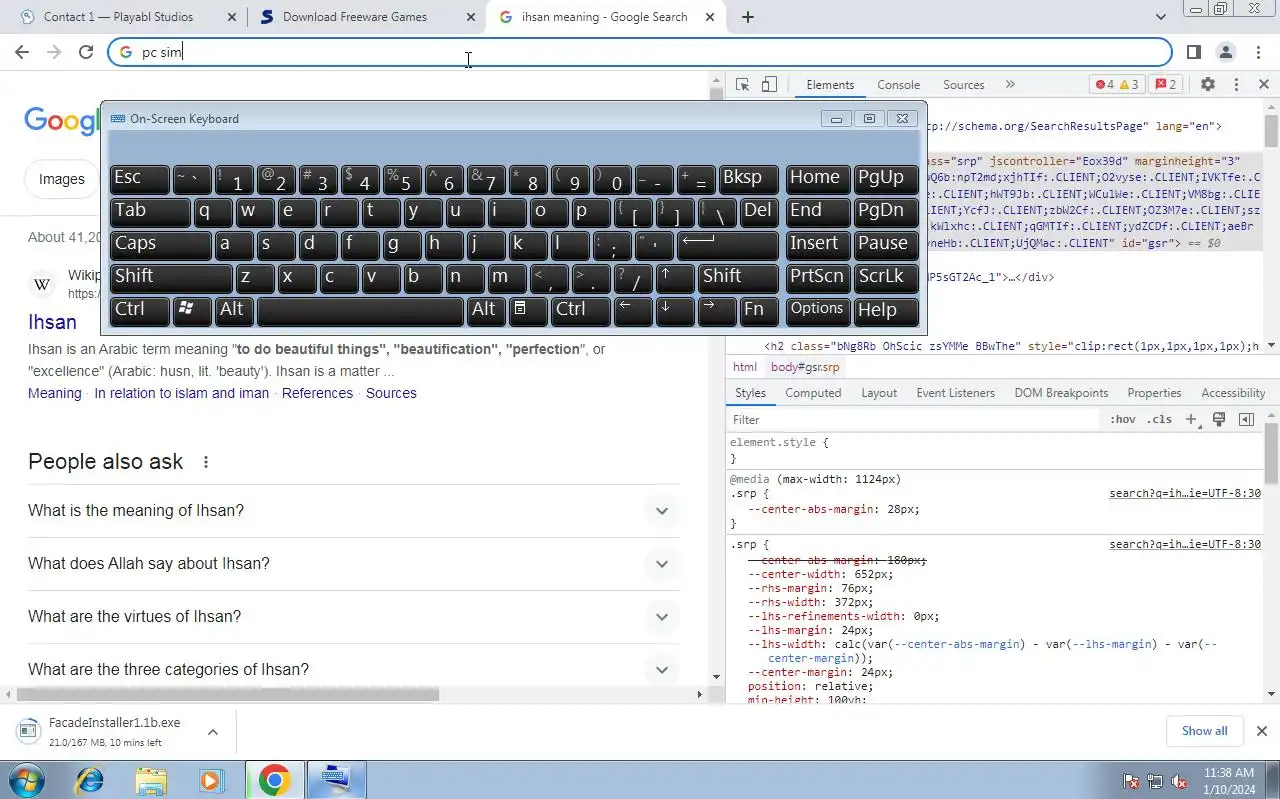
Task: Open the DOM Breakpoints tab
Action: (1061, 393)
